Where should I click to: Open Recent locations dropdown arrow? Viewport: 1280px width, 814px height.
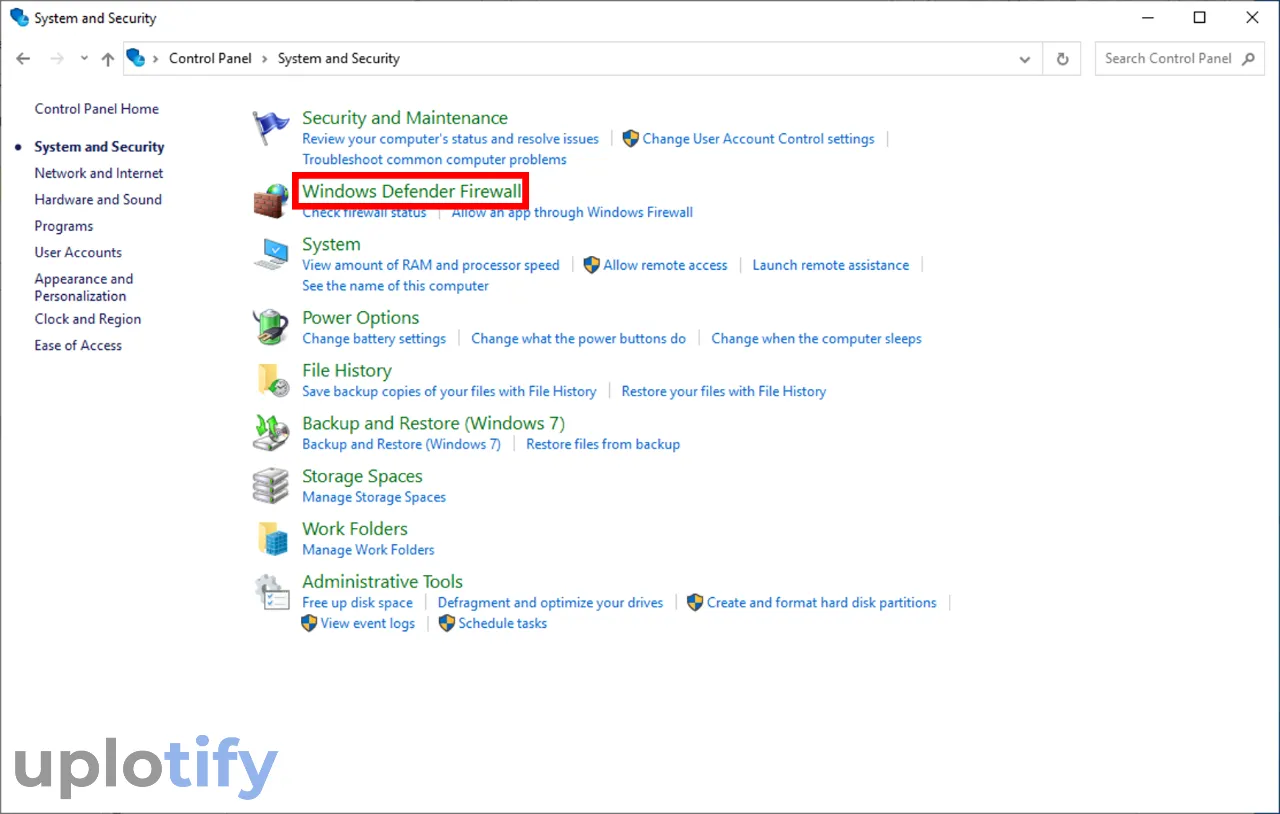[x=82, y=59]
